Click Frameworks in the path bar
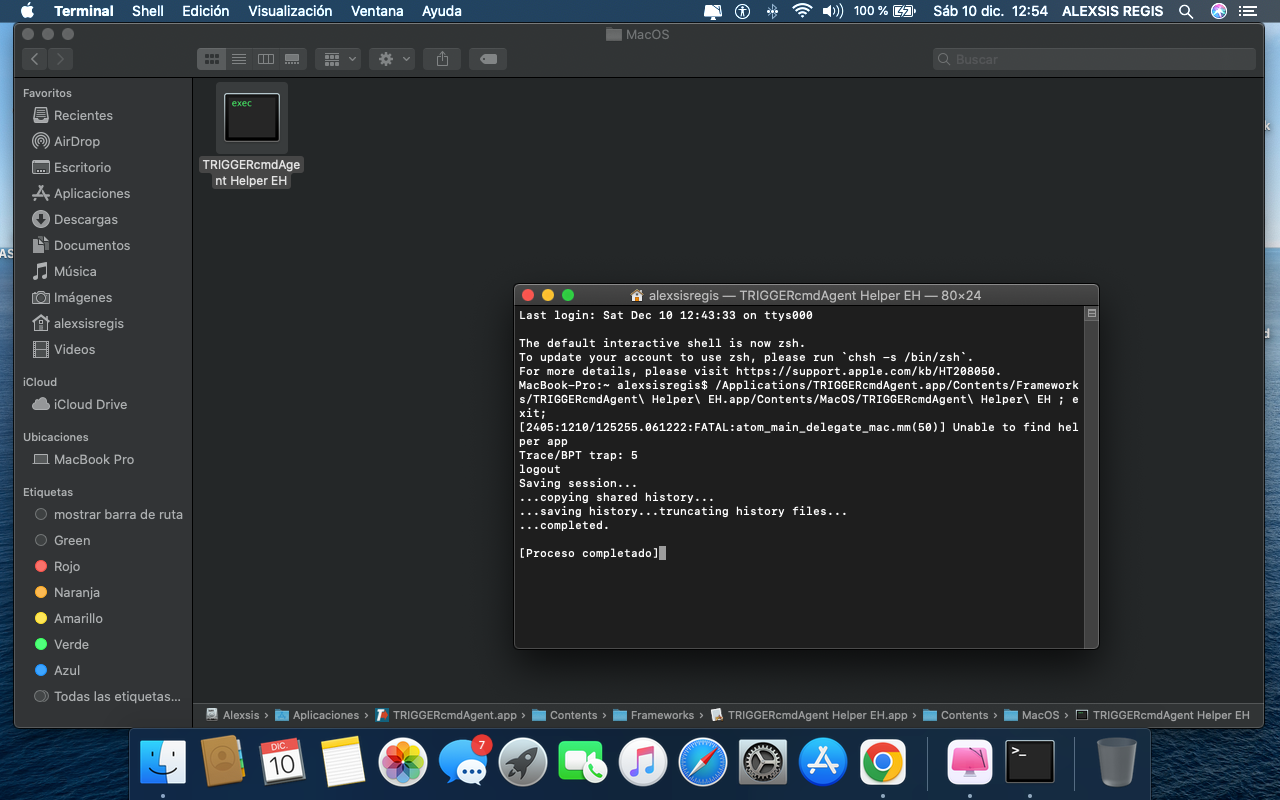Screen dimensions: 1280x800 (654, 715)
